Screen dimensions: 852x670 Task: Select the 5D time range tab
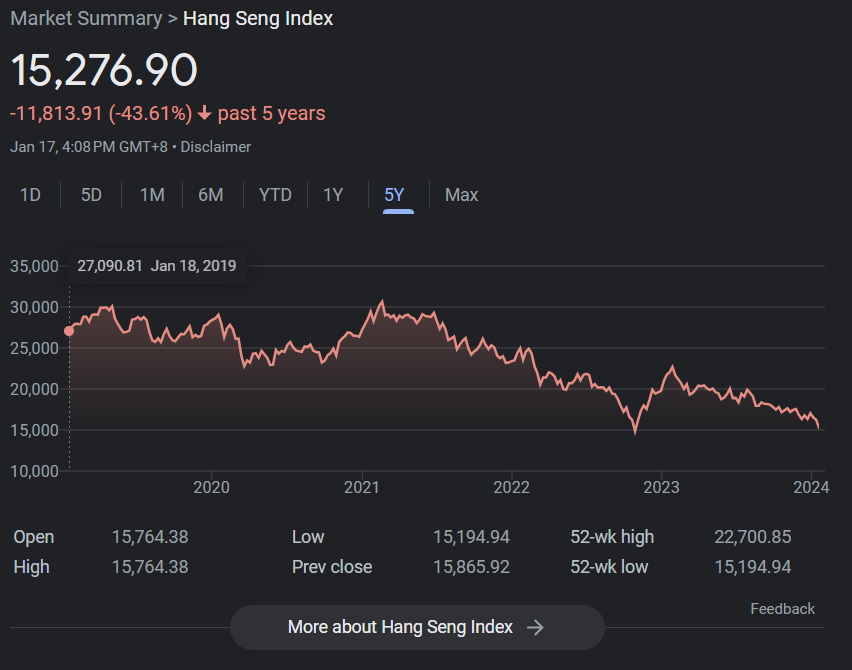click(91, 195)
